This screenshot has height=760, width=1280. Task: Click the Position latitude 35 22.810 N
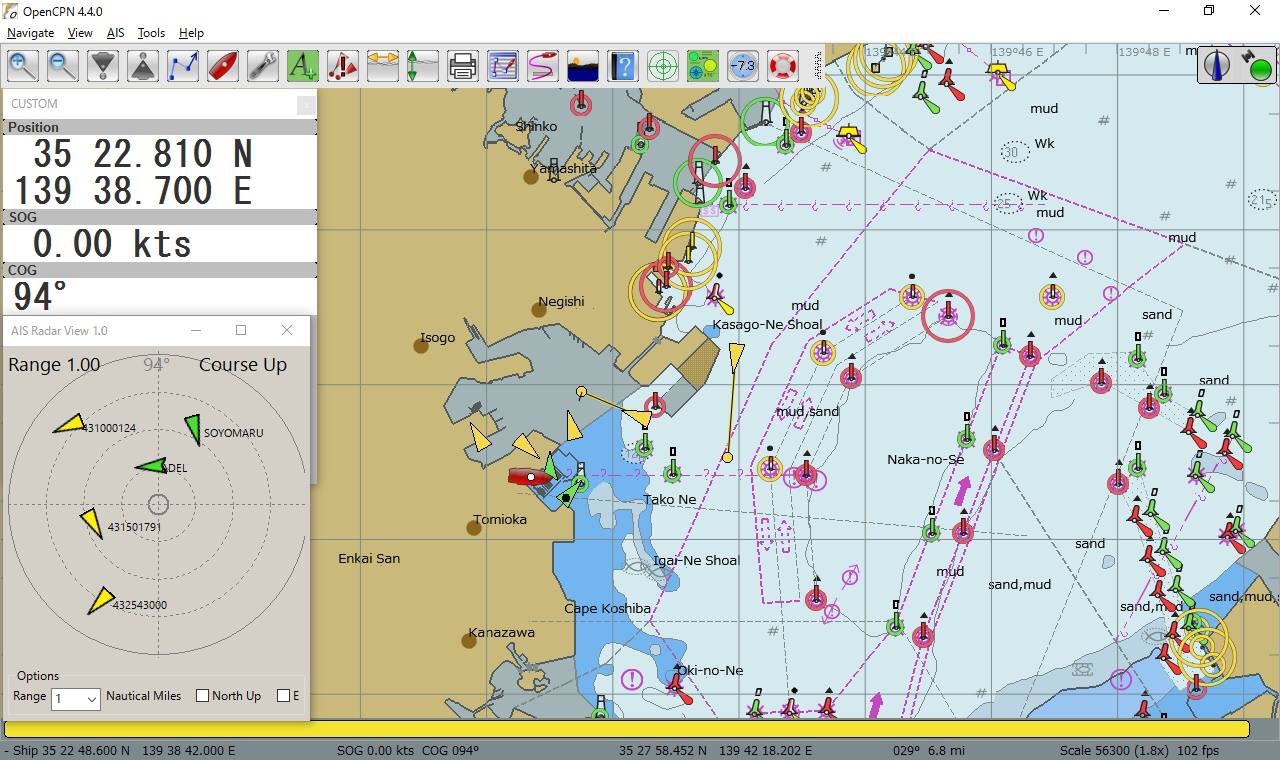(x=143, y=154)
